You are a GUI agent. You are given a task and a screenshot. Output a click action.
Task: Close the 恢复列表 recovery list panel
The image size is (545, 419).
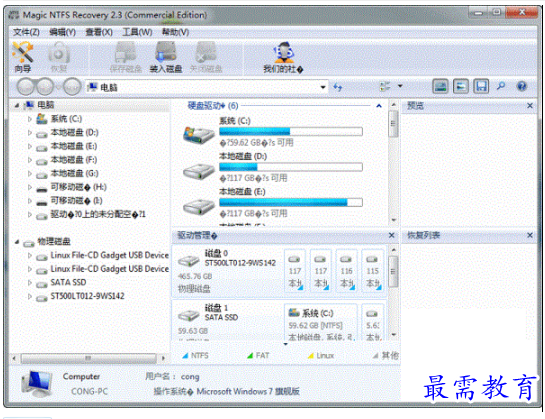pos(530,235)
